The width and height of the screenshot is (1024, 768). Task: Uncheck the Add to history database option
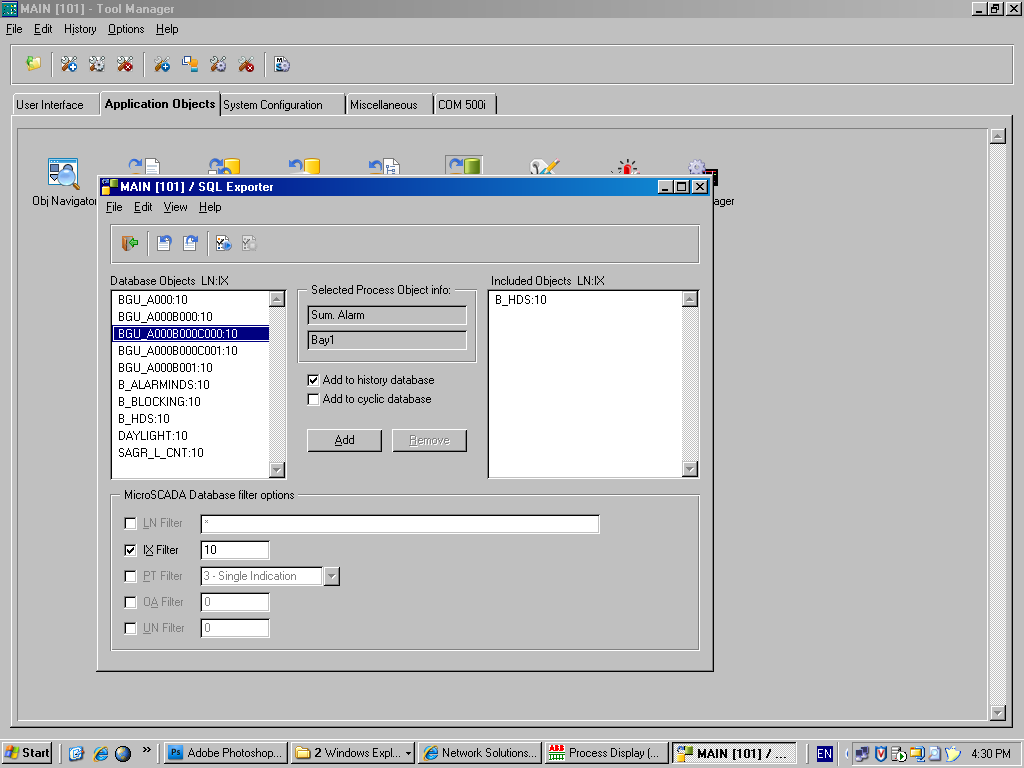pos(314,380)
